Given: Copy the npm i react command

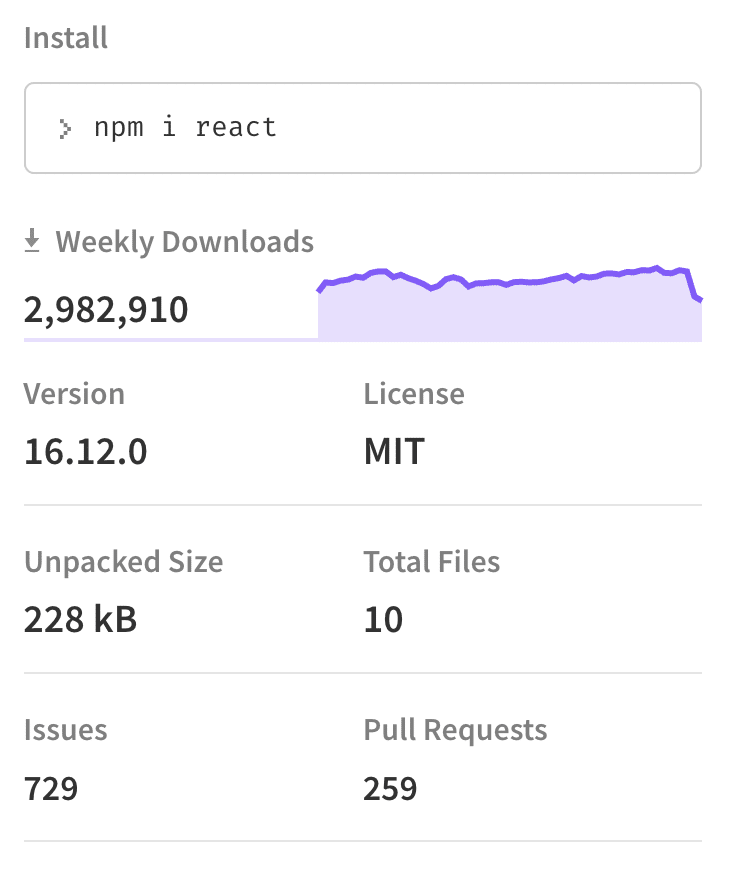Looking at the screenshot, I should (x=185, y=128).
